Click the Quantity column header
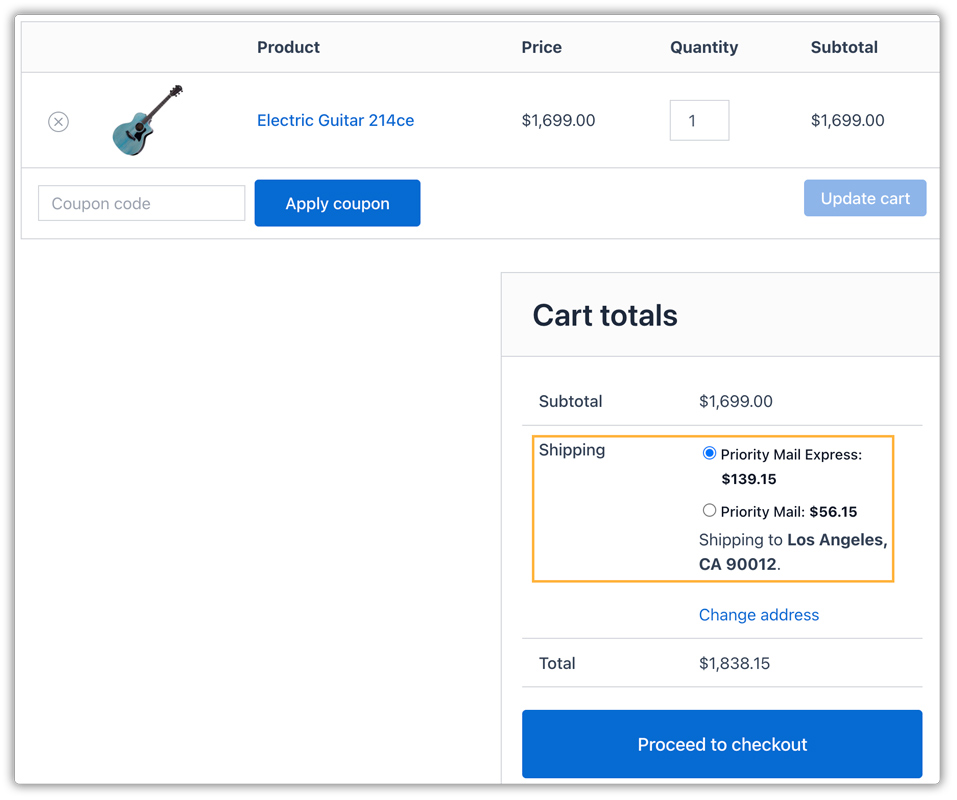957x800 pixels. point(704,47)
